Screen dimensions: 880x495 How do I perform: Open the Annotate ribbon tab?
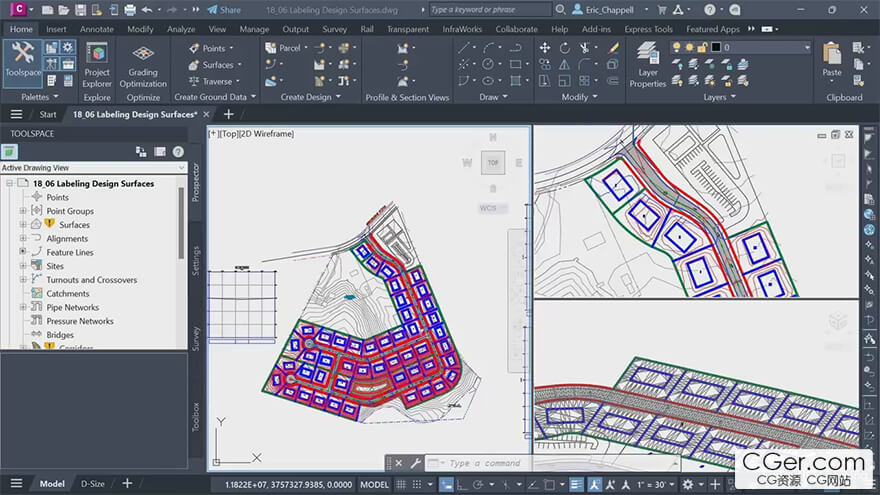click(x=97, y=29)
